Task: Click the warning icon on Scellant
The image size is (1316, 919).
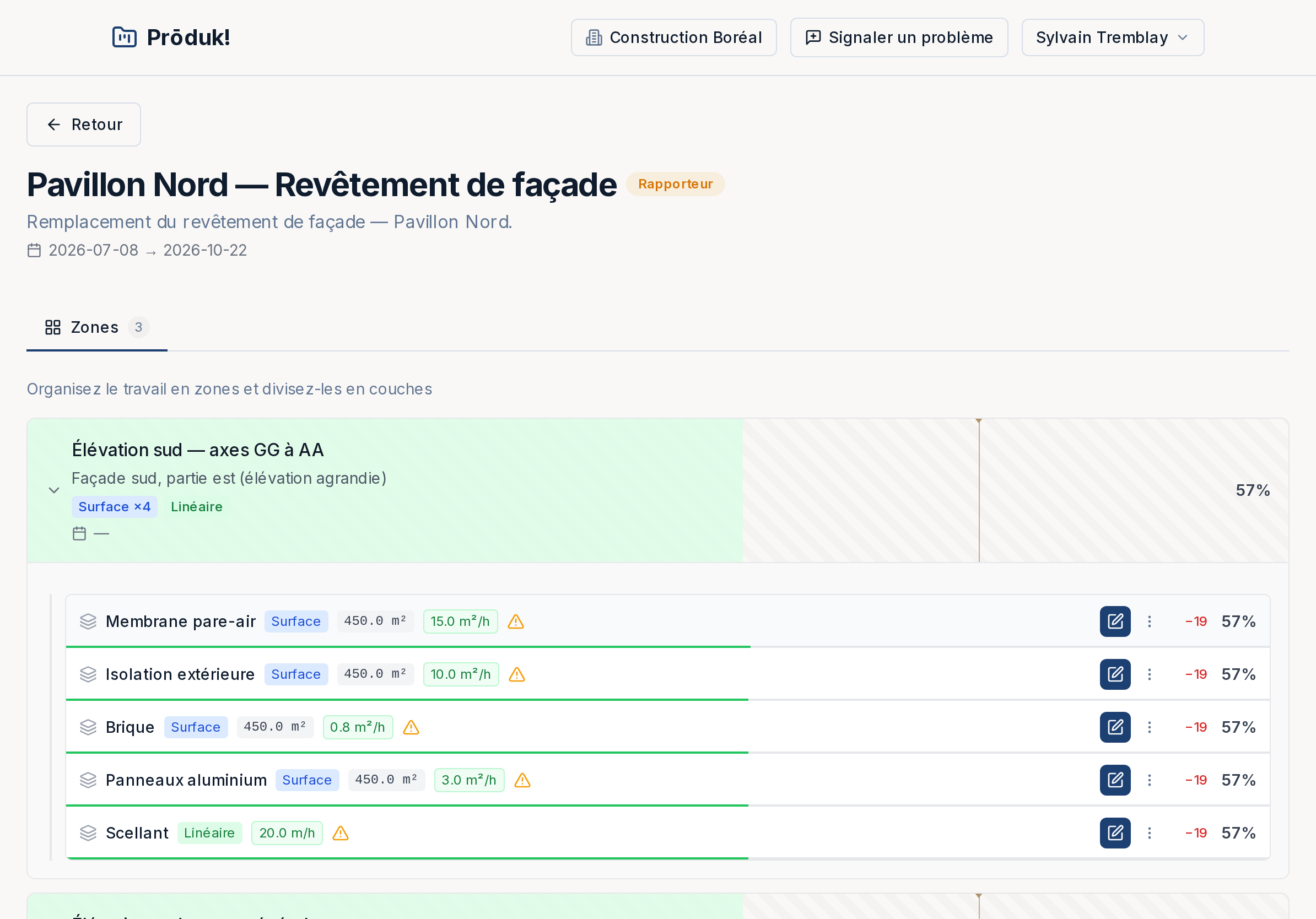Action: 341,833
